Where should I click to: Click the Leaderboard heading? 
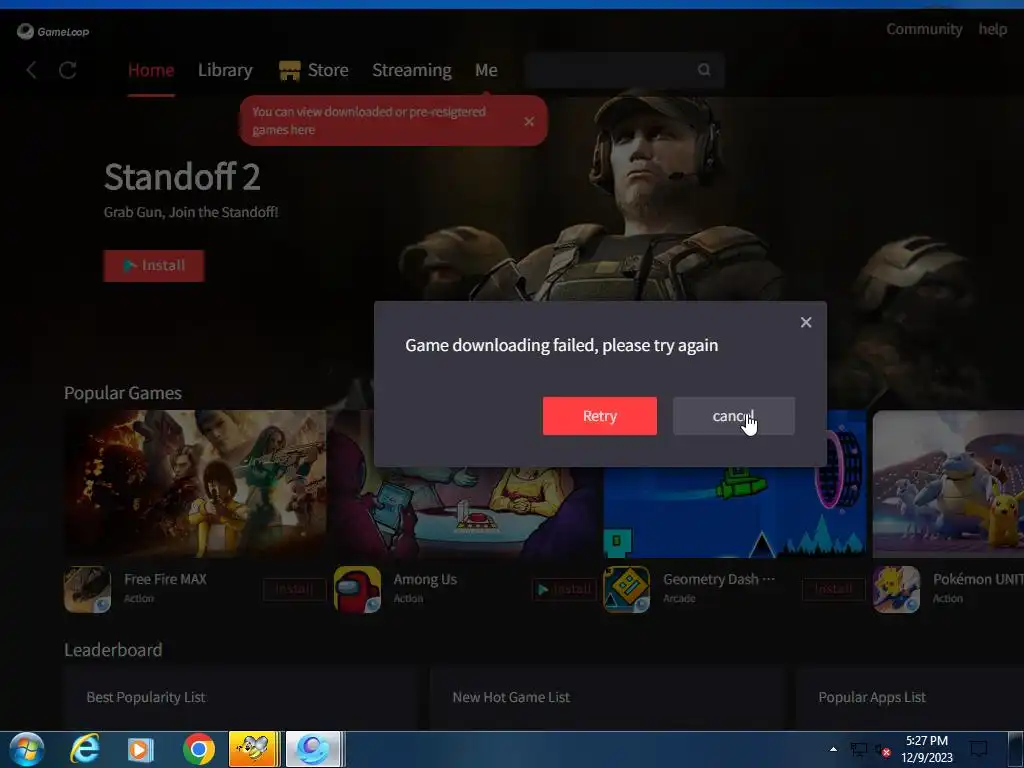pos(113,650)
